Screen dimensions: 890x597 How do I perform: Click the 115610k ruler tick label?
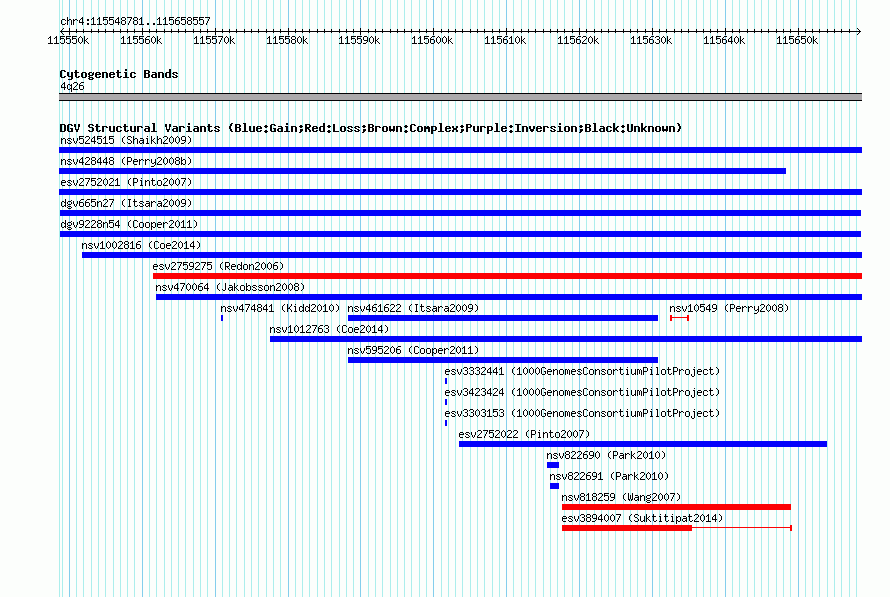click(505, 40)
